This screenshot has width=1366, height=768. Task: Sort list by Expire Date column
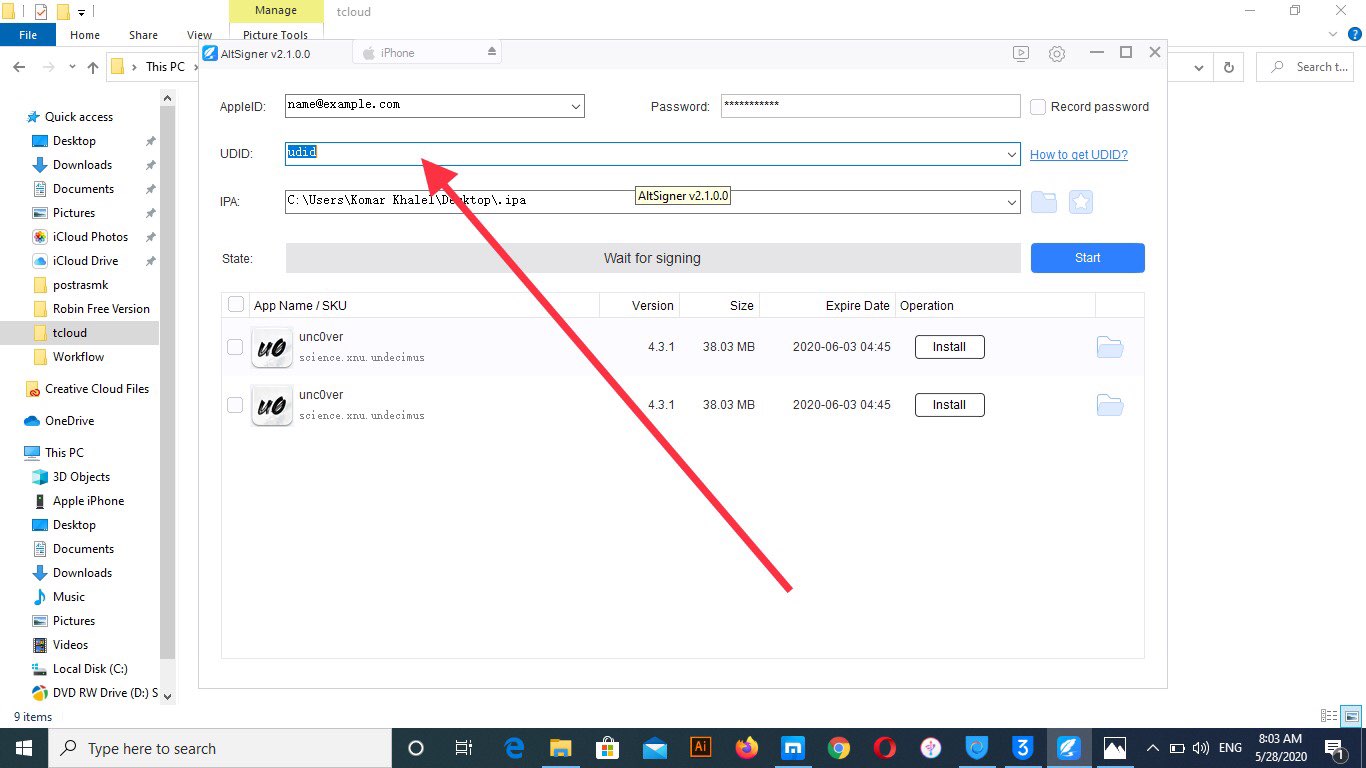tap(857, 306)
